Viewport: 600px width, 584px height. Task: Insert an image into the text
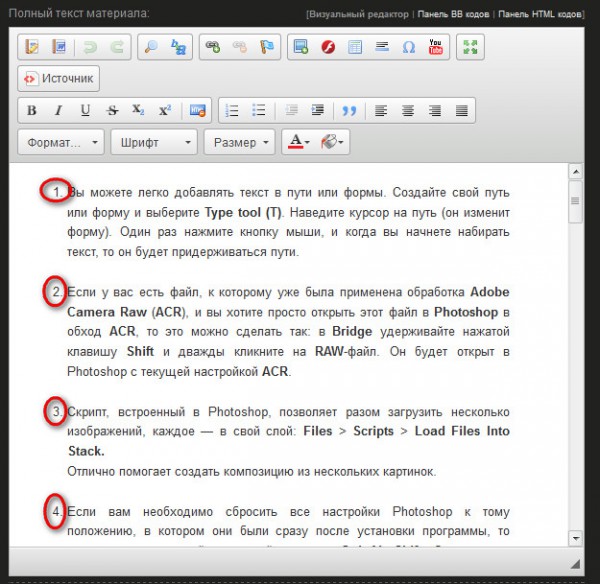coord(301,47)
